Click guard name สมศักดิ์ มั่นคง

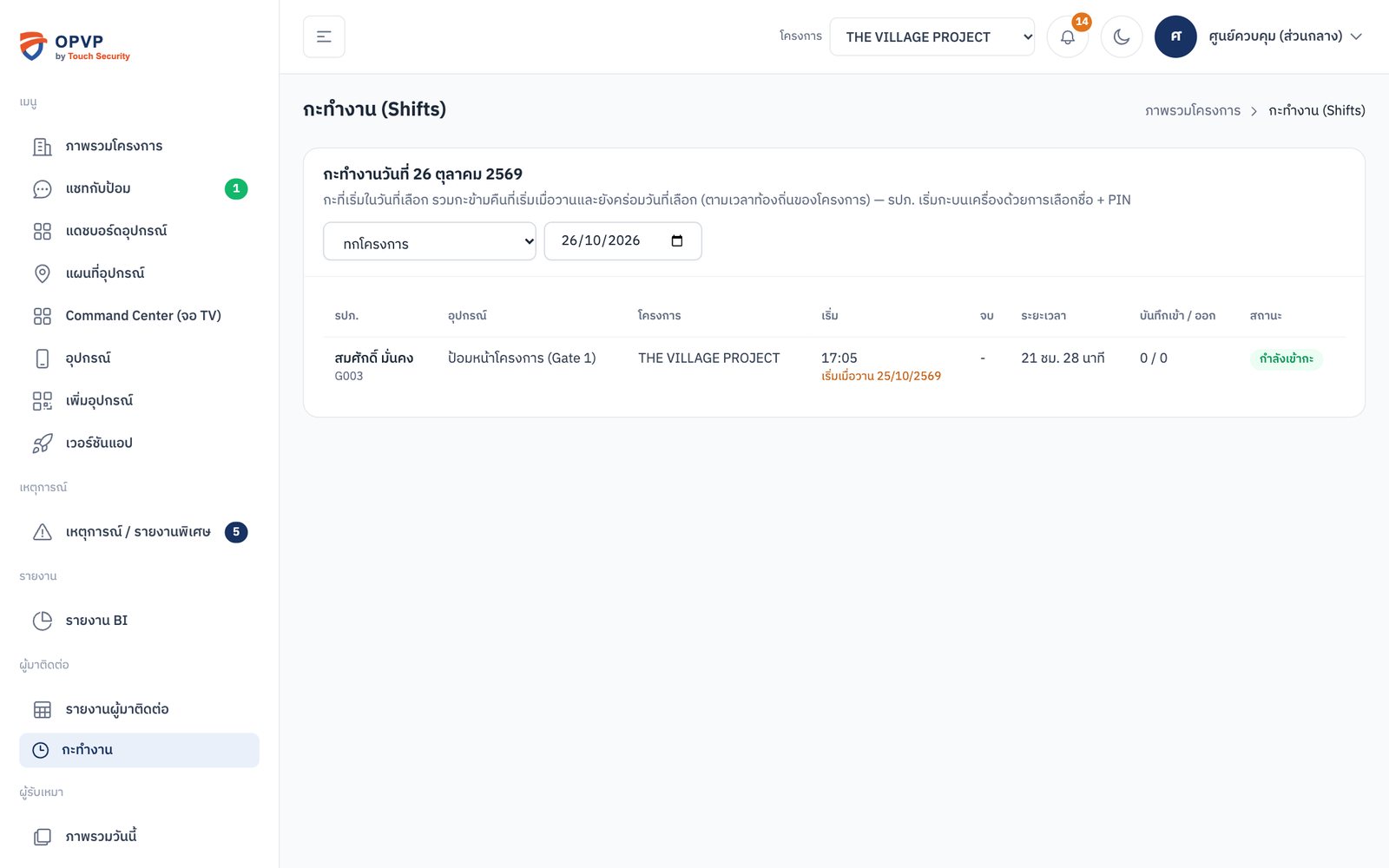pyautogui.click(x=373, y=358)
